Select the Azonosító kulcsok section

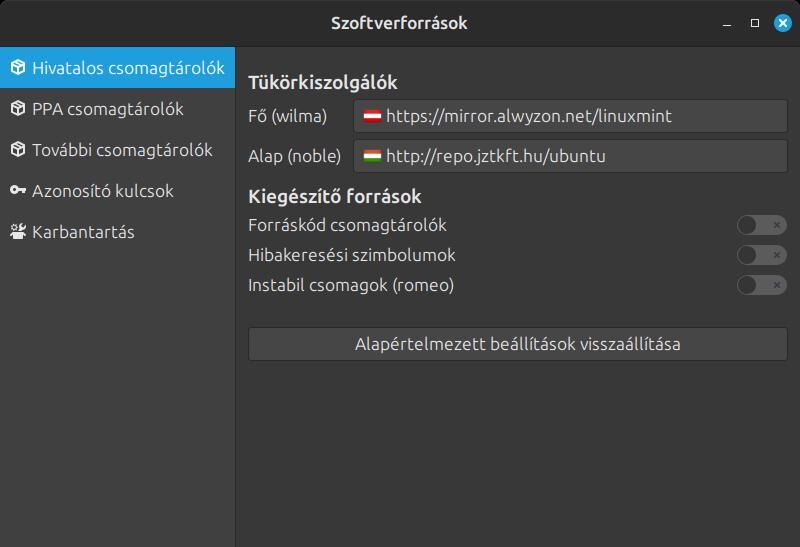click(117, 190)
